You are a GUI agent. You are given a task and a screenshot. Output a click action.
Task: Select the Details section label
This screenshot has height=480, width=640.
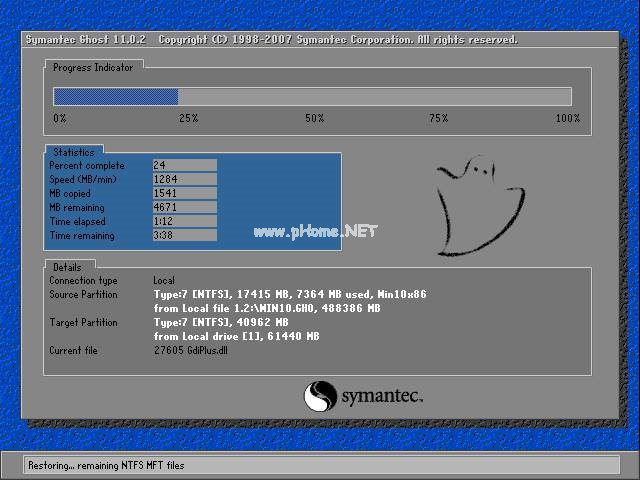[67, 268]
